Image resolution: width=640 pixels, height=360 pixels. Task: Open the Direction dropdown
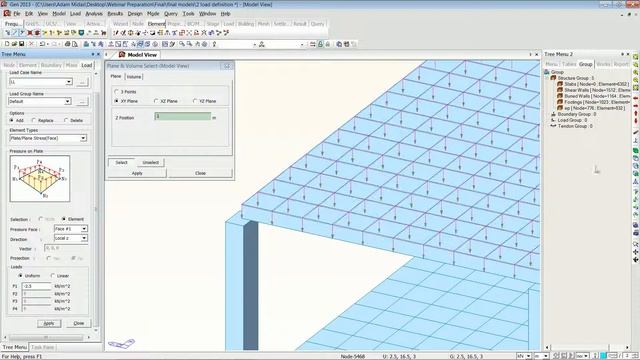(84, 238)
